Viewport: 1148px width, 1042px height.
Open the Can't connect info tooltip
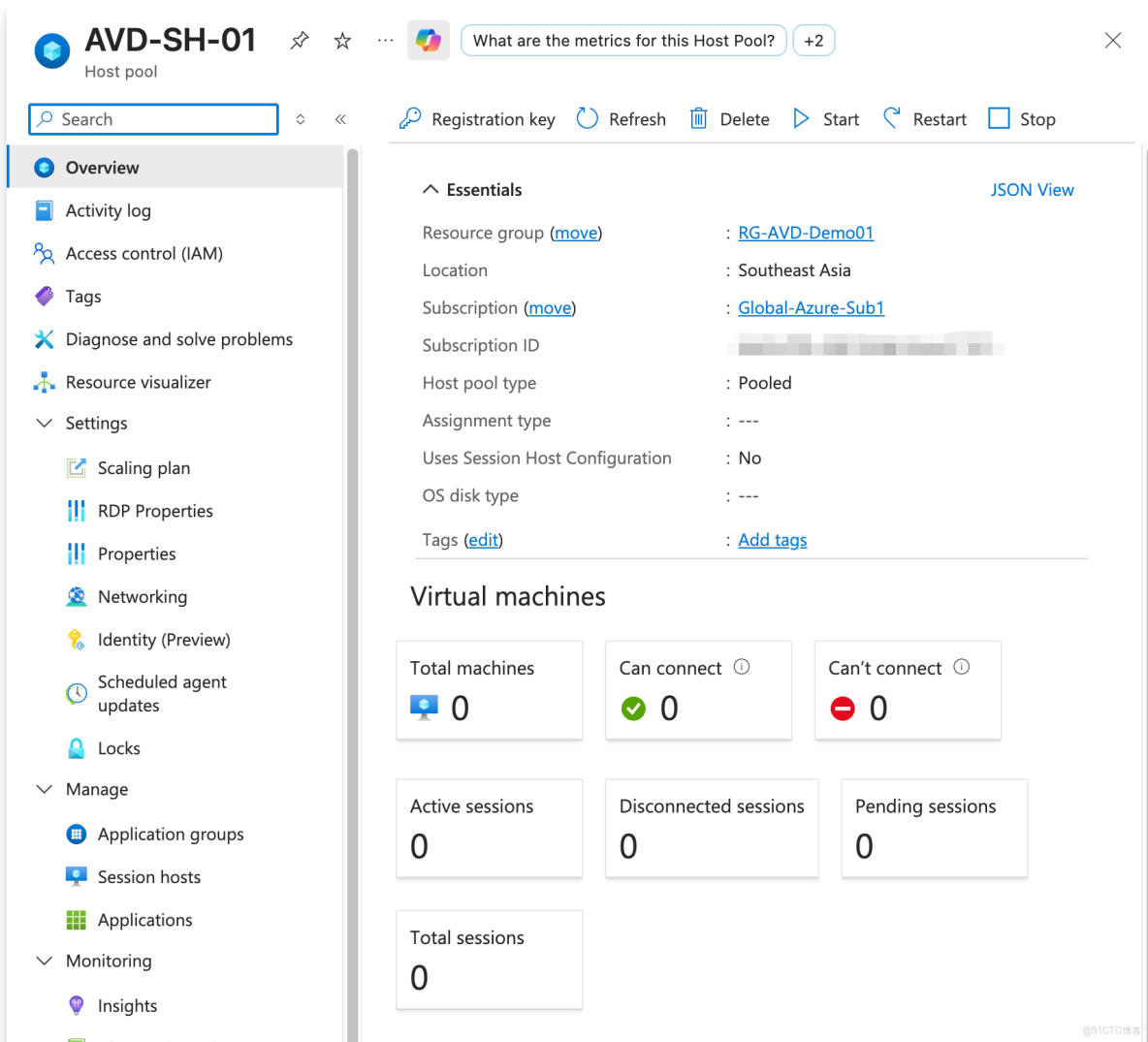tap(961, 667)
